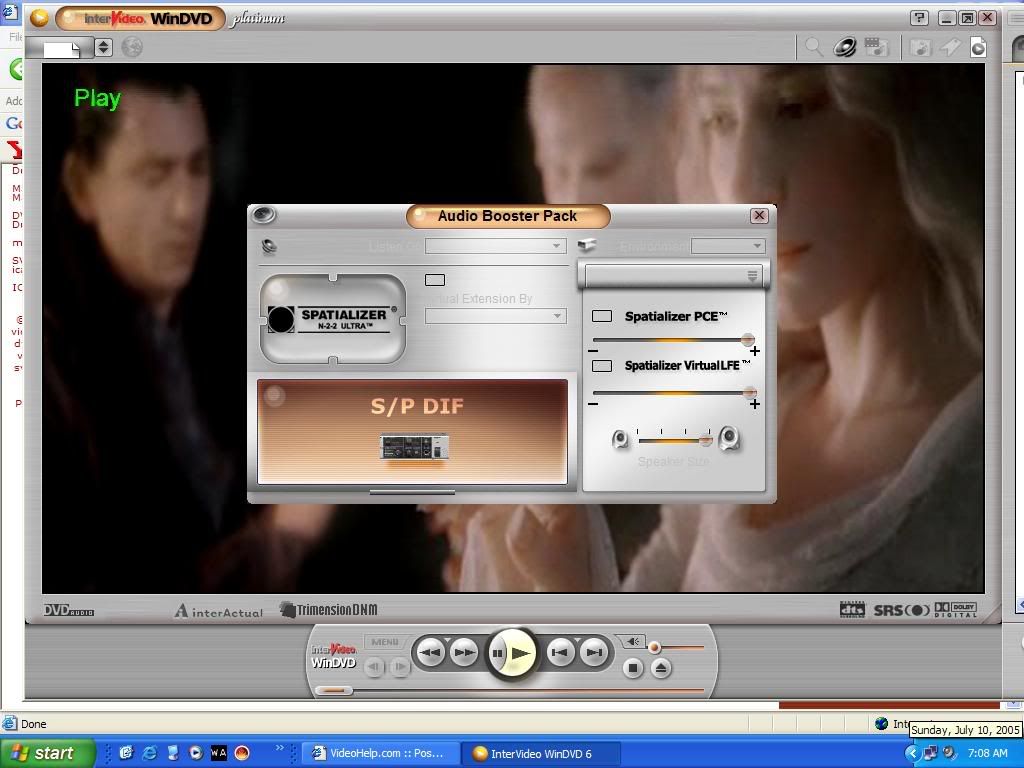Toggle the Spatializer VirtualLFE checkbox
The width and height of the screenshot is (1024, 768).
point(601,366)
